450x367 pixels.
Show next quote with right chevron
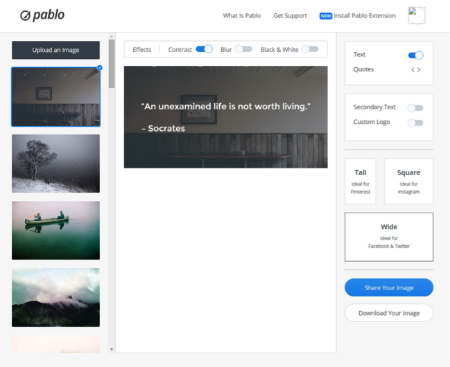[419, 70]
